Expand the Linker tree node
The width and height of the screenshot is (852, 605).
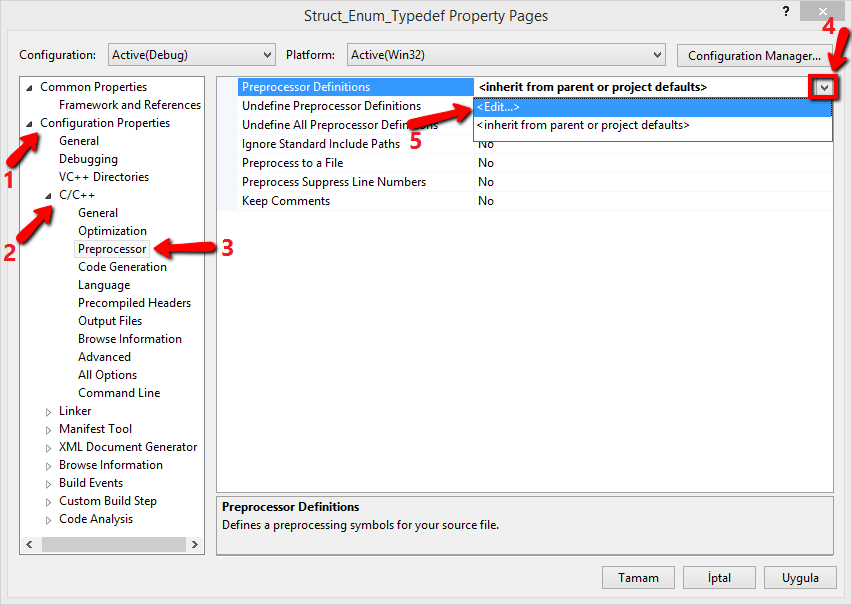(x=48, y=411)
